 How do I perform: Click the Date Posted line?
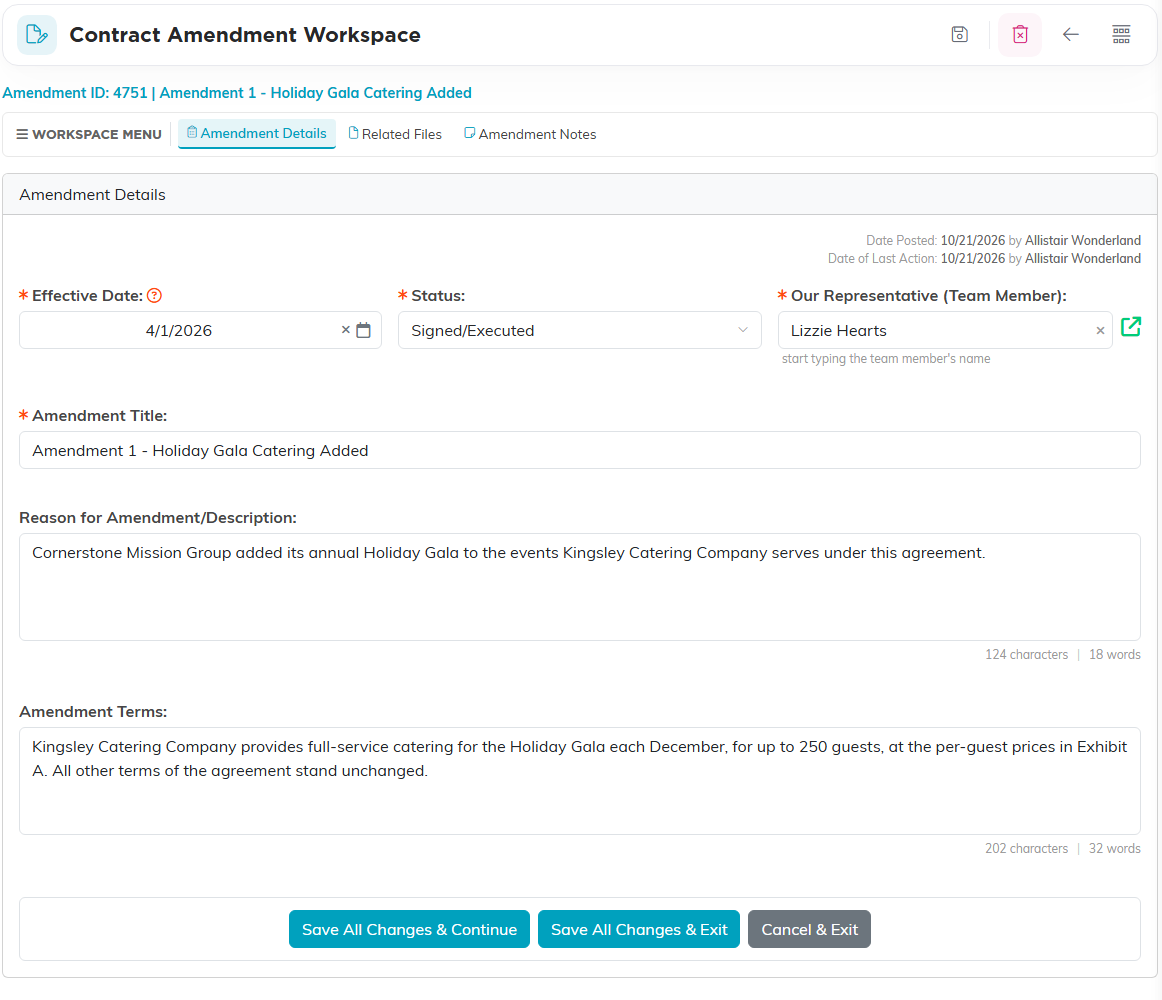[x=1003, y=240]
